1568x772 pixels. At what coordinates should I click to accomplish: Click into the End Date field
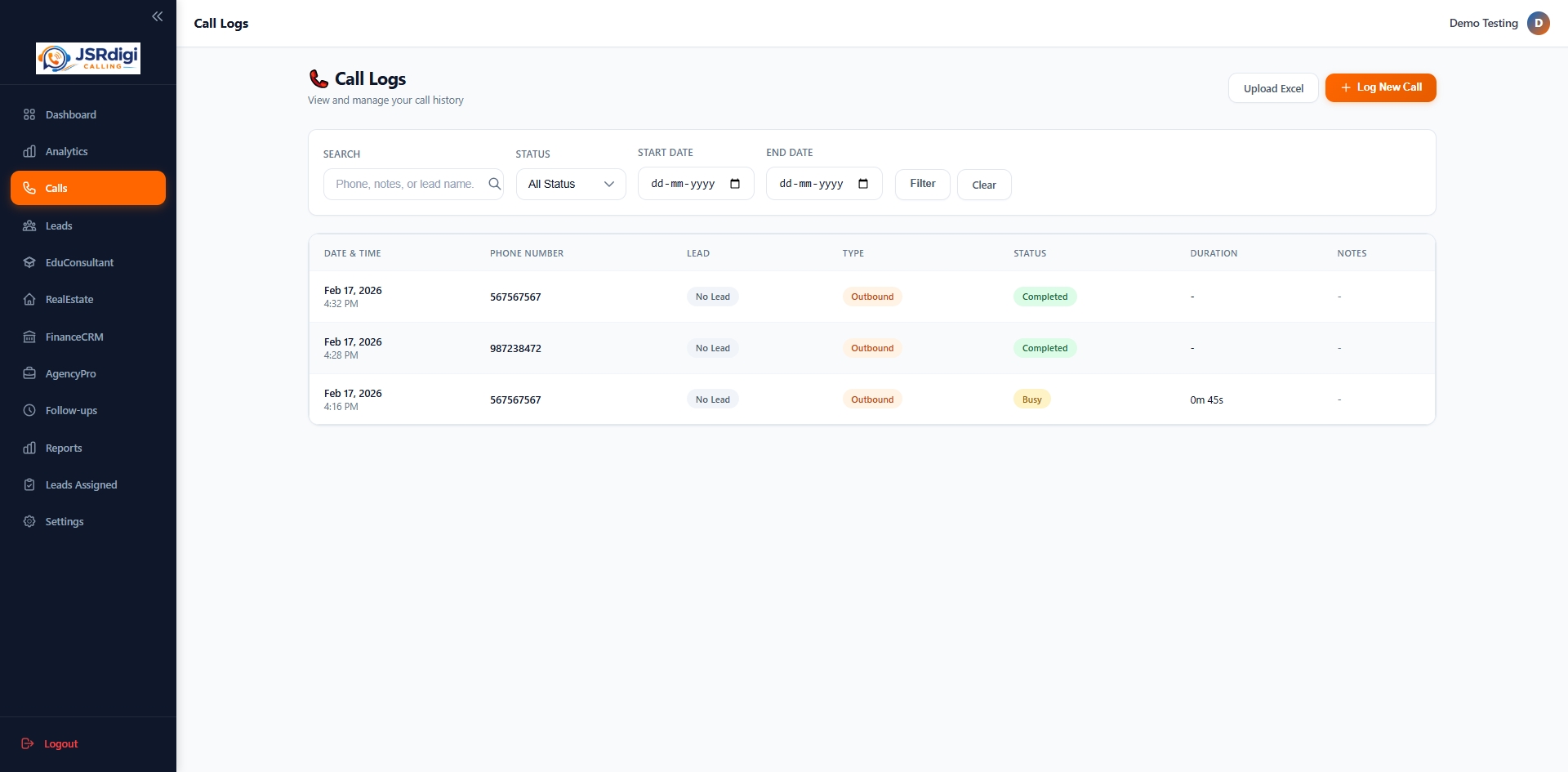click(x=824, y=184)
